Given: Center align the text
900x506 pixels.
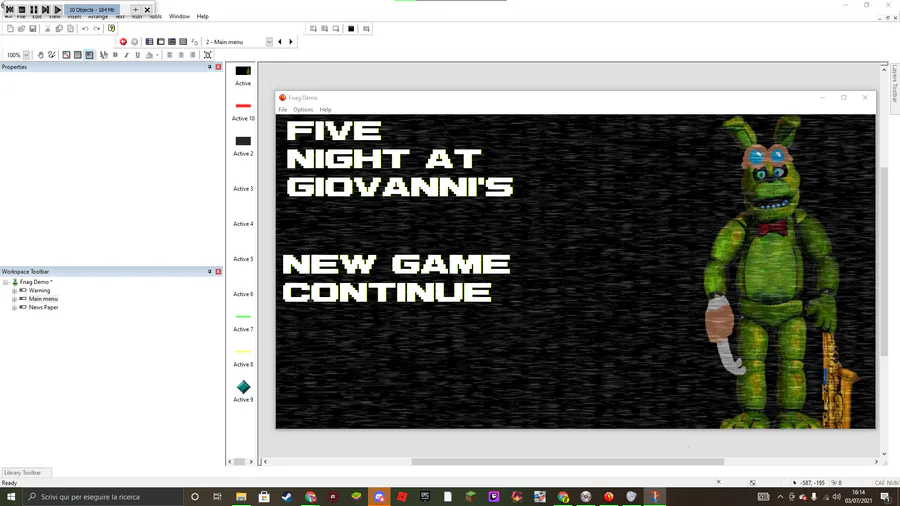Looking at the screenshot, I should point(181,55).
